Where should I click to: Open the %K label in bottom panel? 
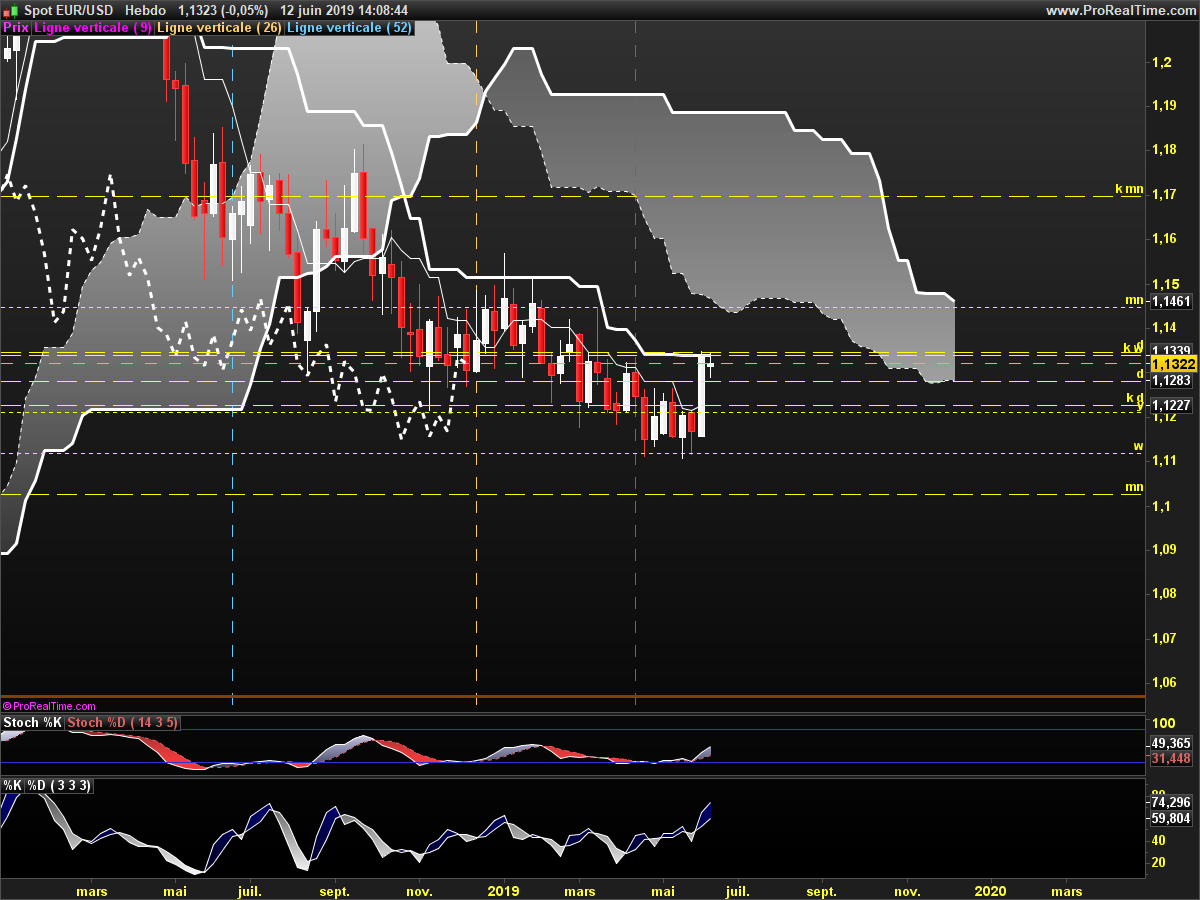pos(13,786)
